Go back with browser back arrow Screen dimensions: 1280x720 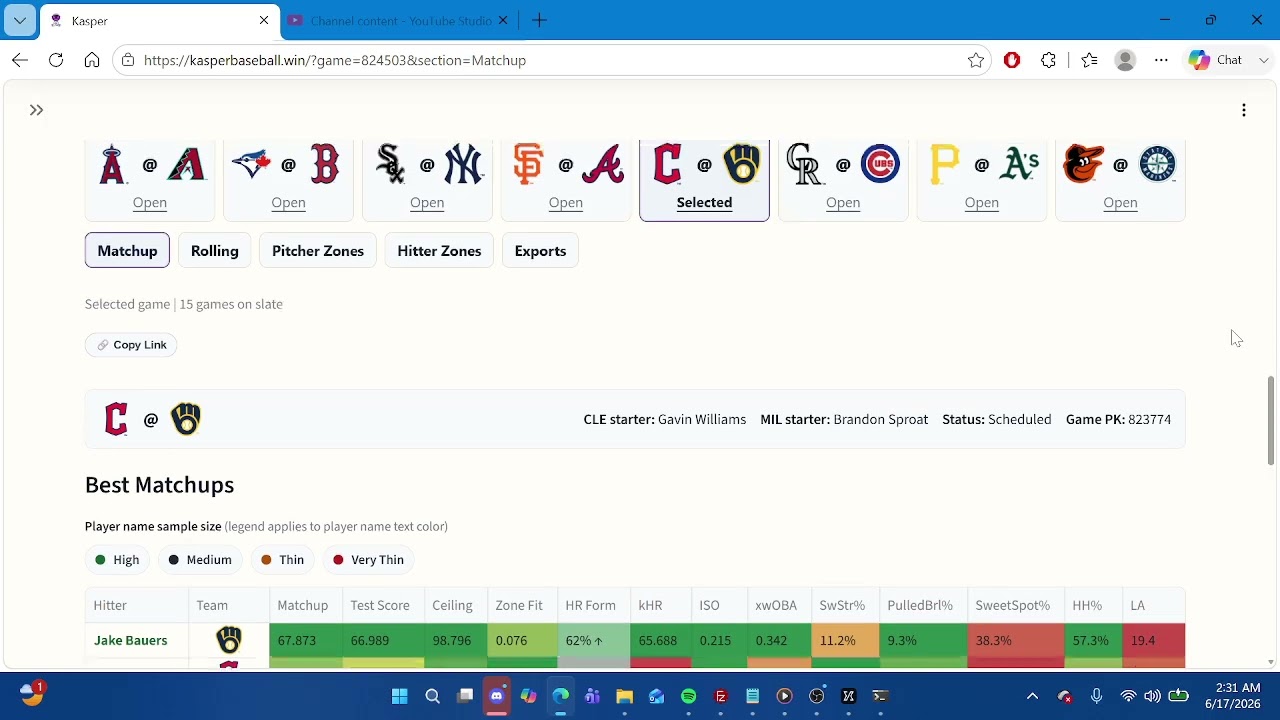pos(20,60)
